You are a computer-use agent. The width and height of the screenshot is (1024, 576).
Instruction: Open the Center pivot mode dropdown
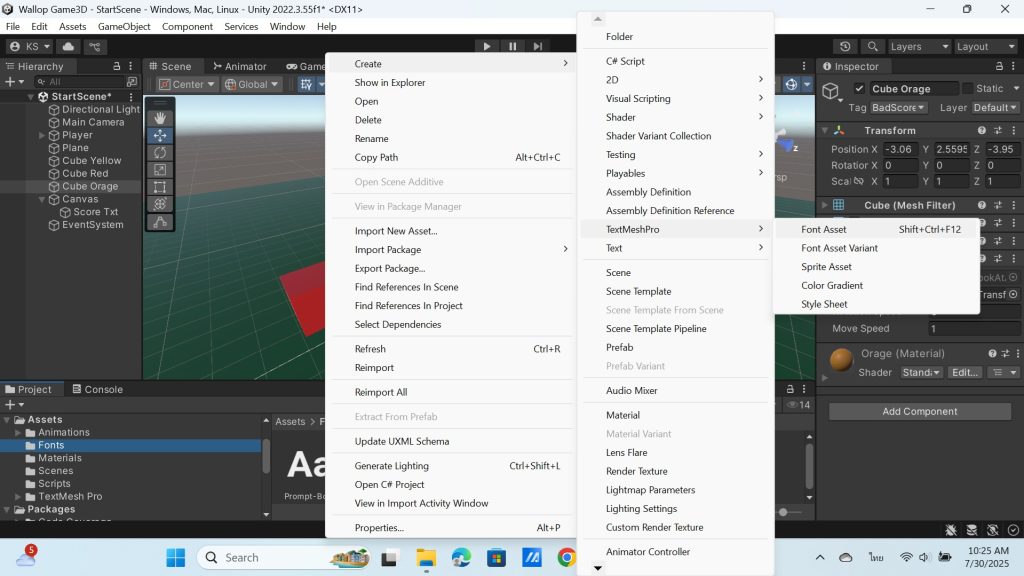click(x=187, y=84)
